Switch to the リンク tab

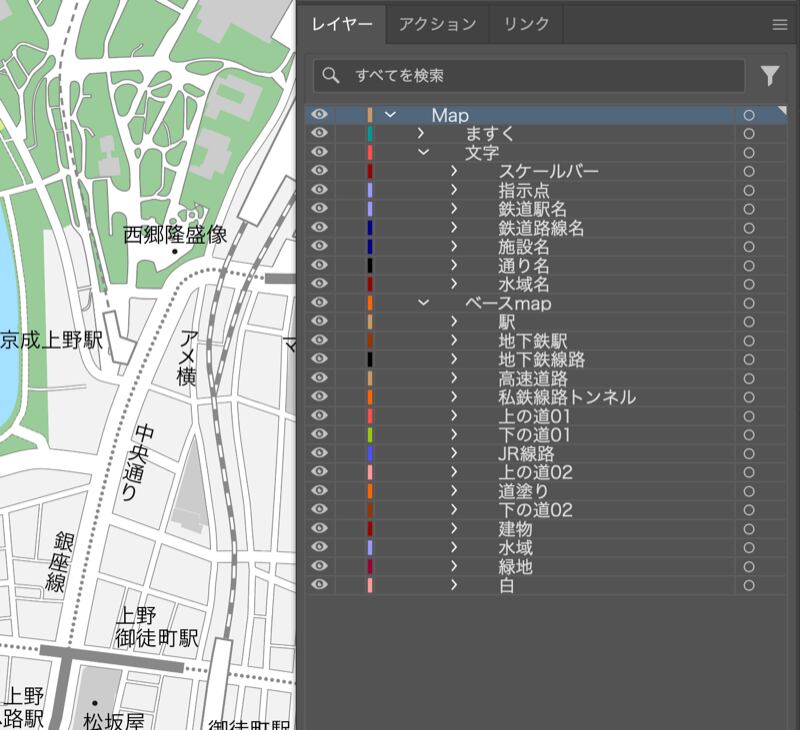pyautogui.click(x=526, y=25)
